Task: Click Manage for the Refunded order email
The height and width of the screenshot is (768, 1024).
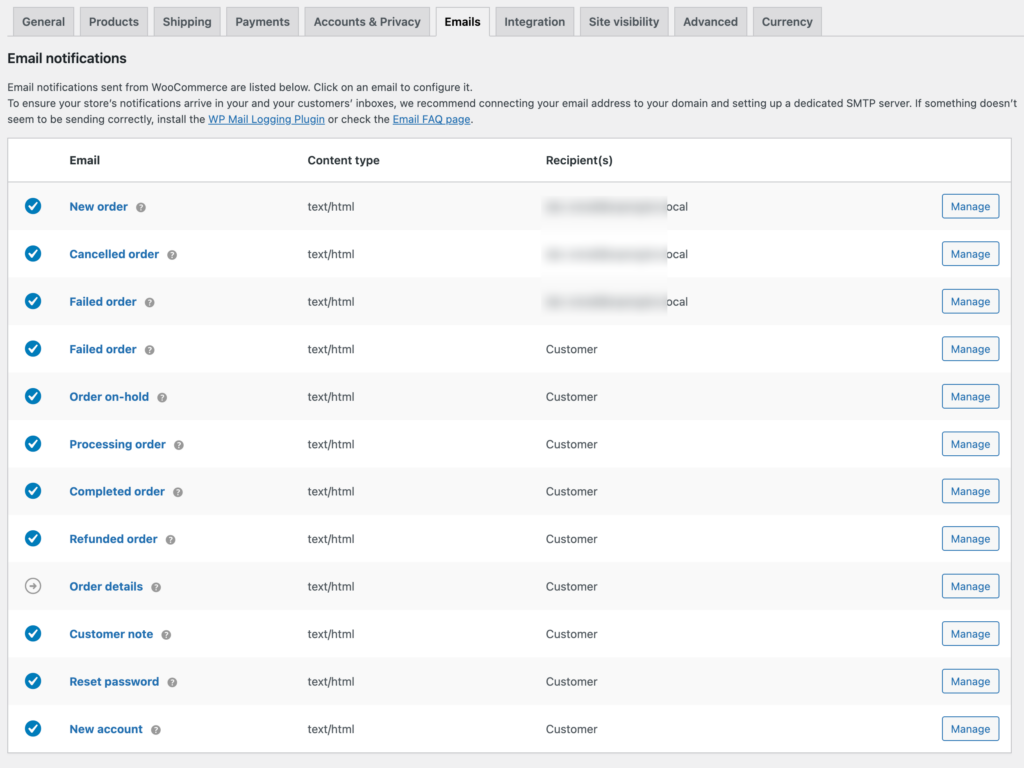Action: point(970,538)
